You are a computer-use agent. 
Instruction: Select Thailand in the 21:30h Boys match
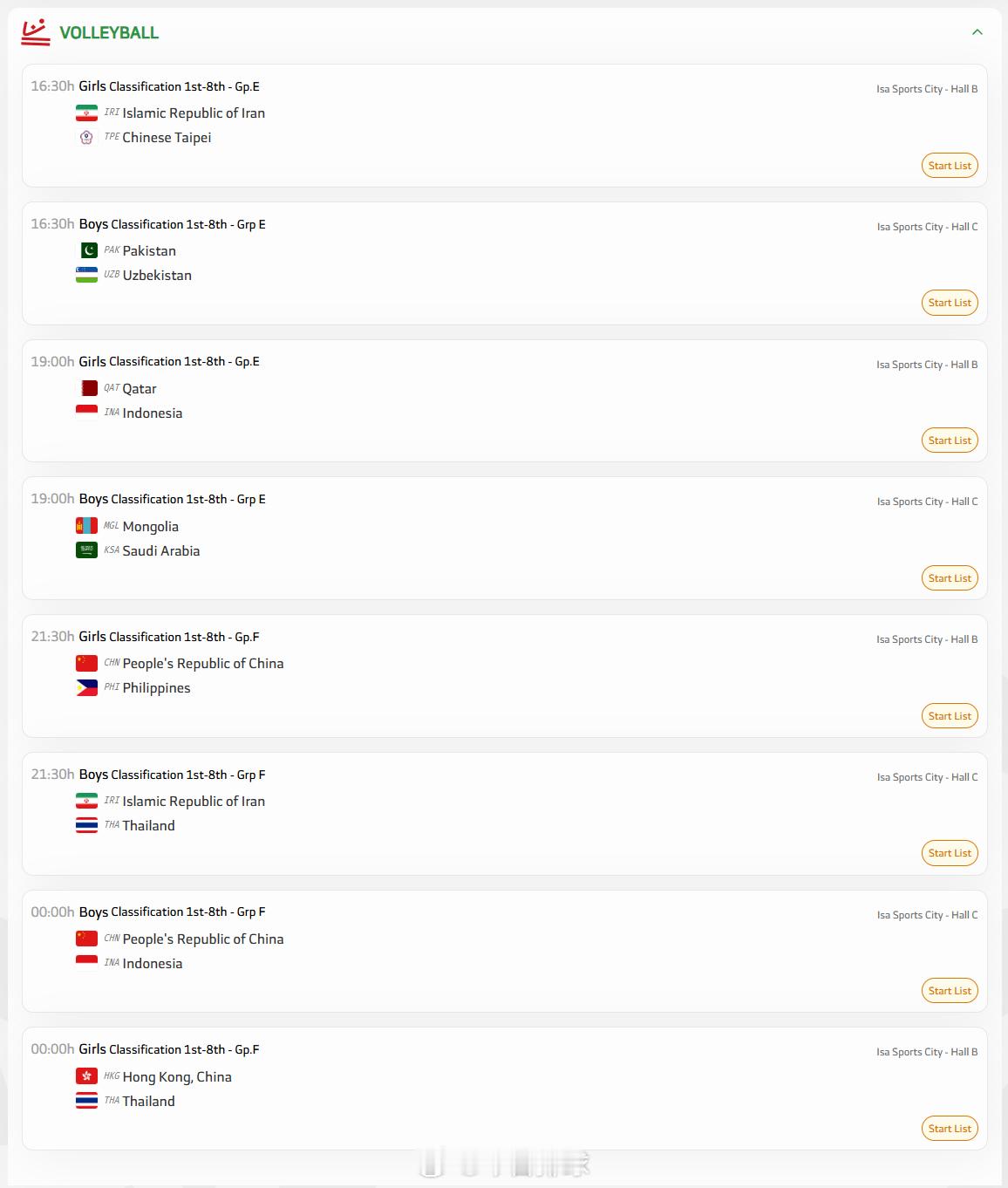[148, 826]
